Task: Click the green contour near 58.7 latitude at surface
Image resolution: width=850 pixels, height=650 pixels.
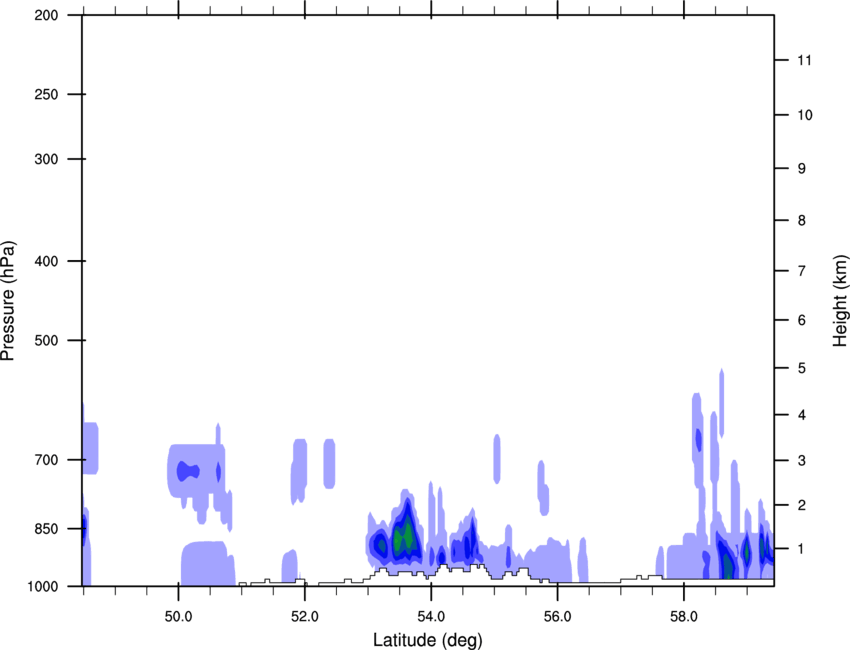Action: coord(727,566)
